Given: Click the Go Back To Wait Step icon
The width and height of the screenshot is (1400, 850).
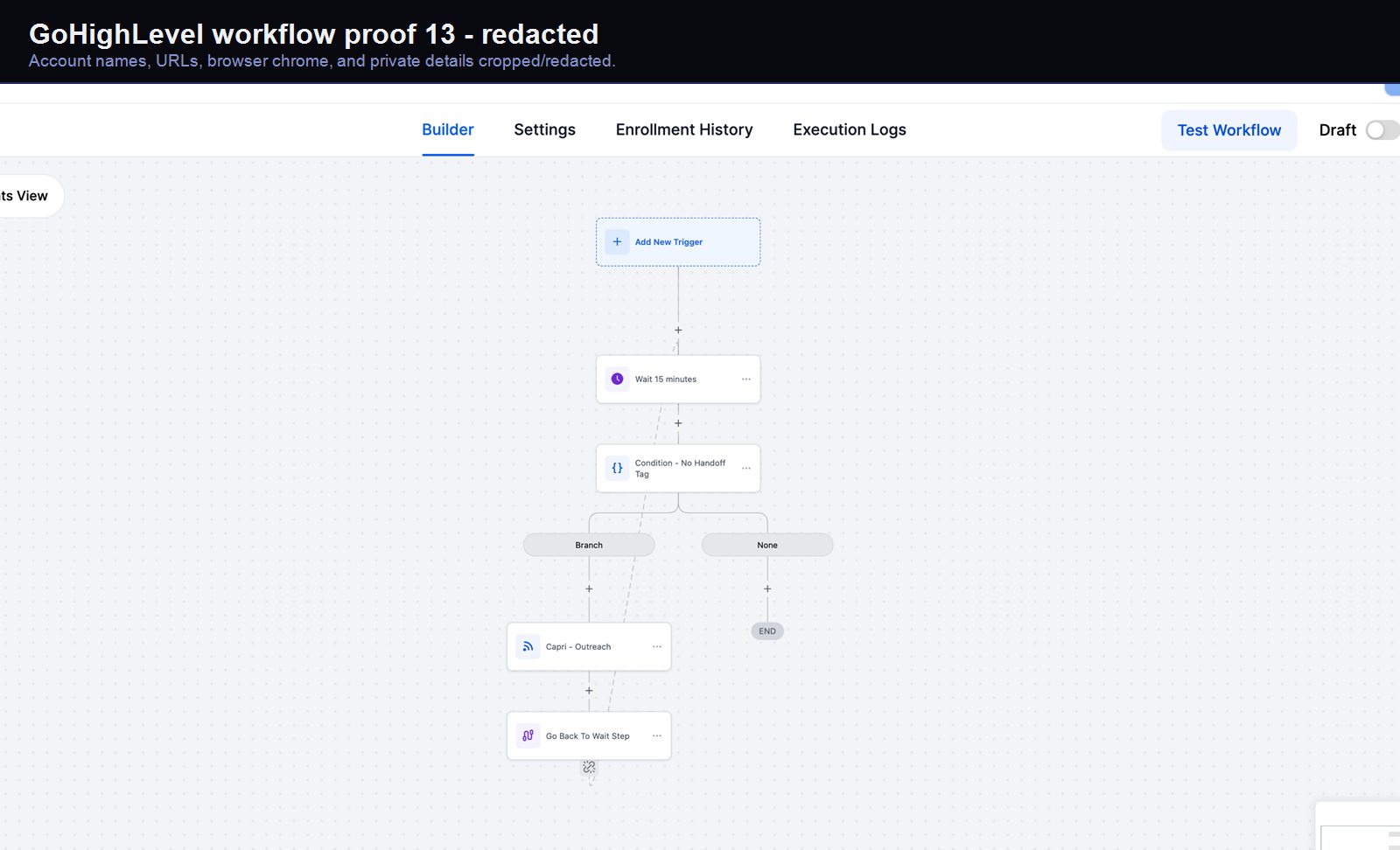Looking at the screenshot, I should pos(528,735).
